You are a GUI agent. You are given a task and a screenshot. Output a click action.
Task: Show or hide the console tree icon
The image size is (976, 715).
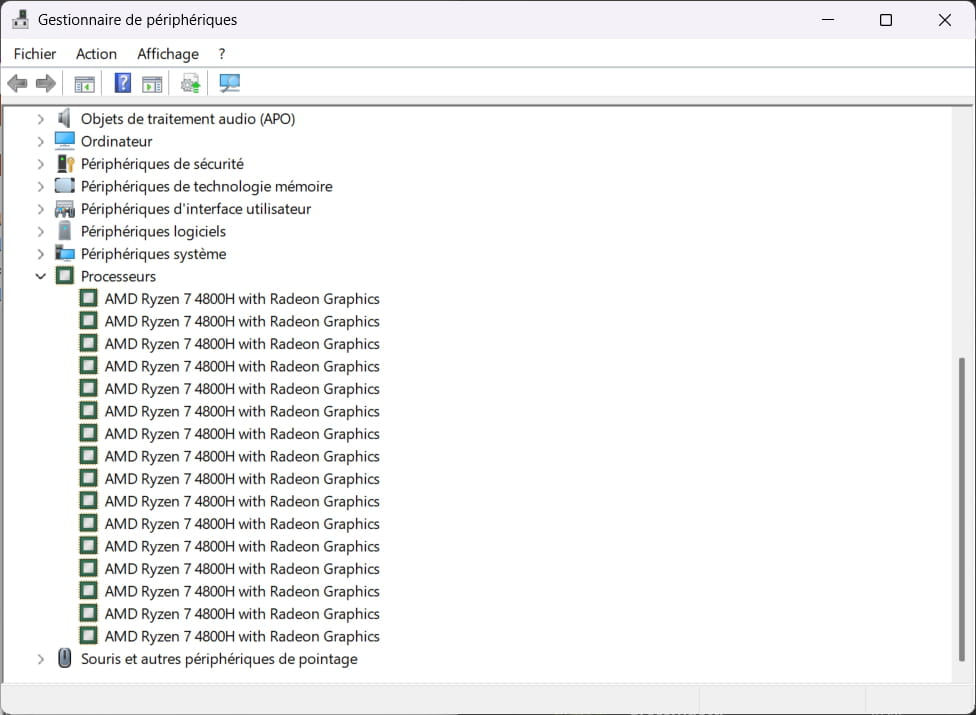point(84,83)
